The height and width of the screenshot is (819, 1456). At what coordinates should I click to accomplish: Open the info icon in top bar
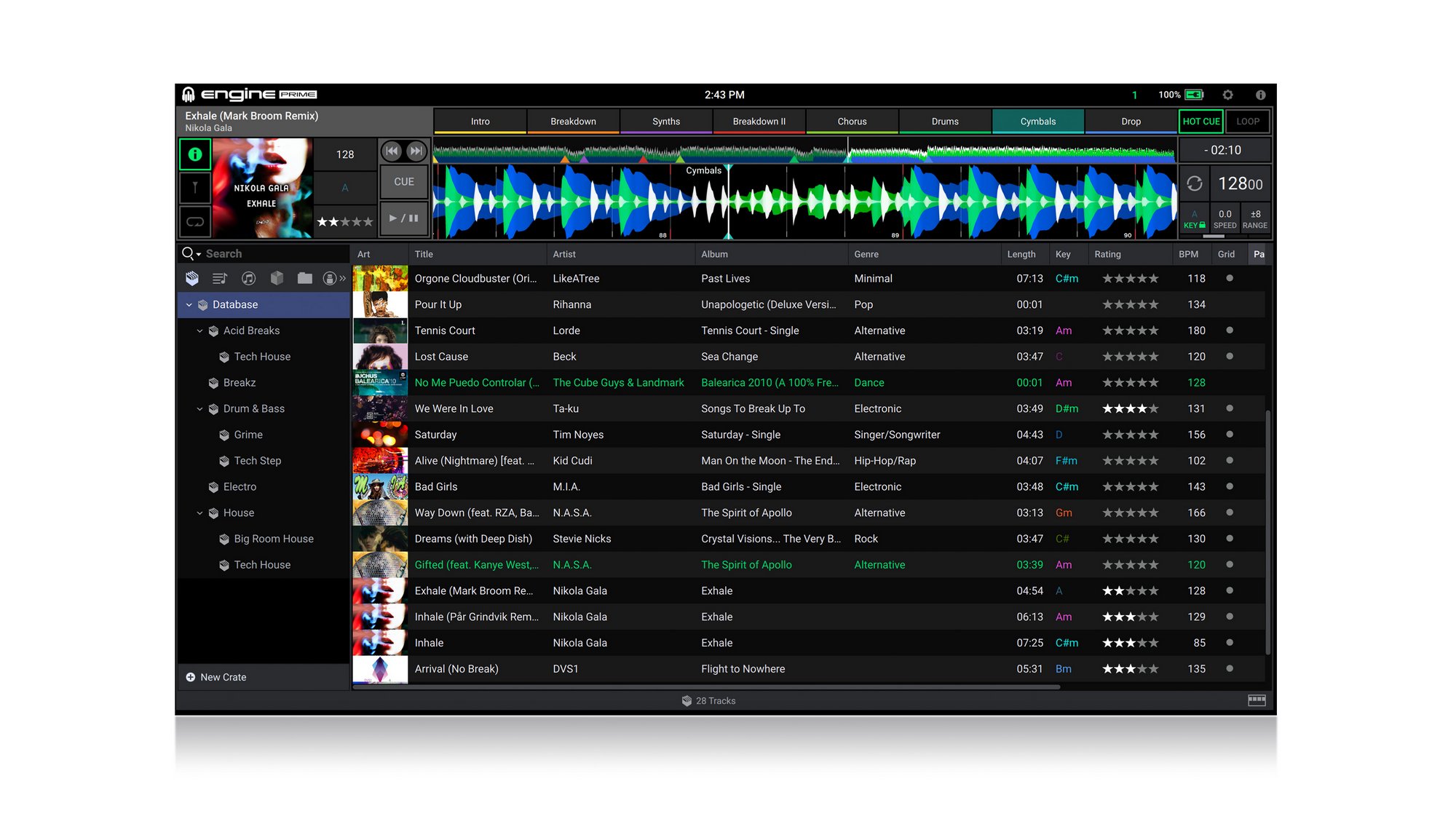[1260, 95]
